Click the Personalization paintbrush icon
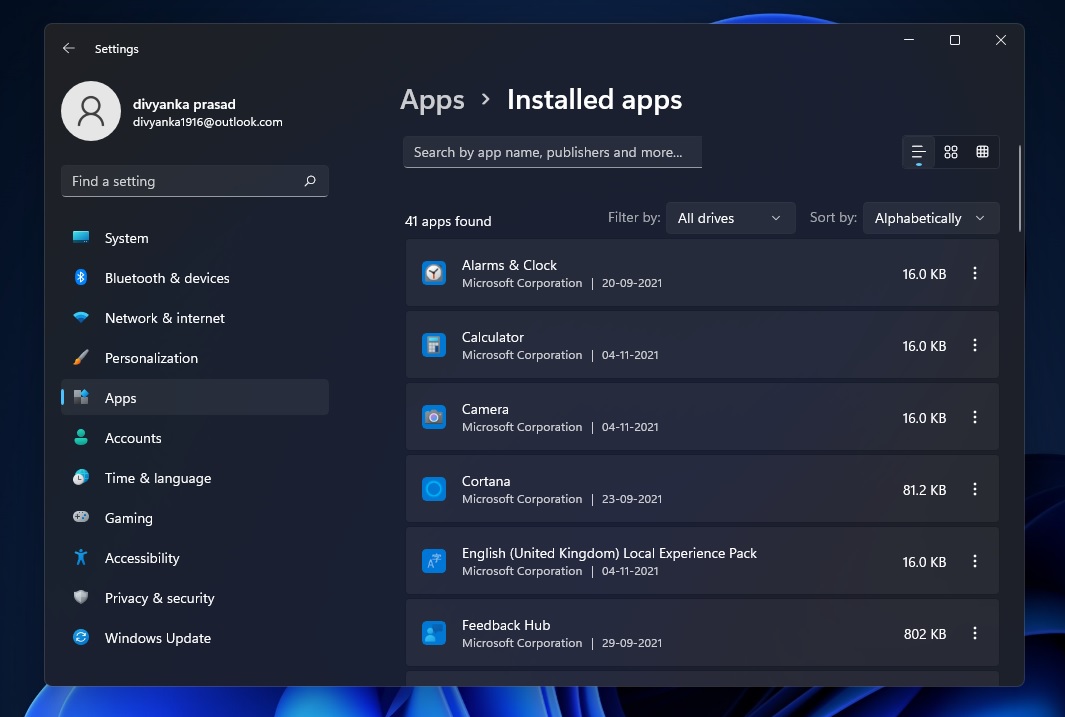 click(81, 357)
